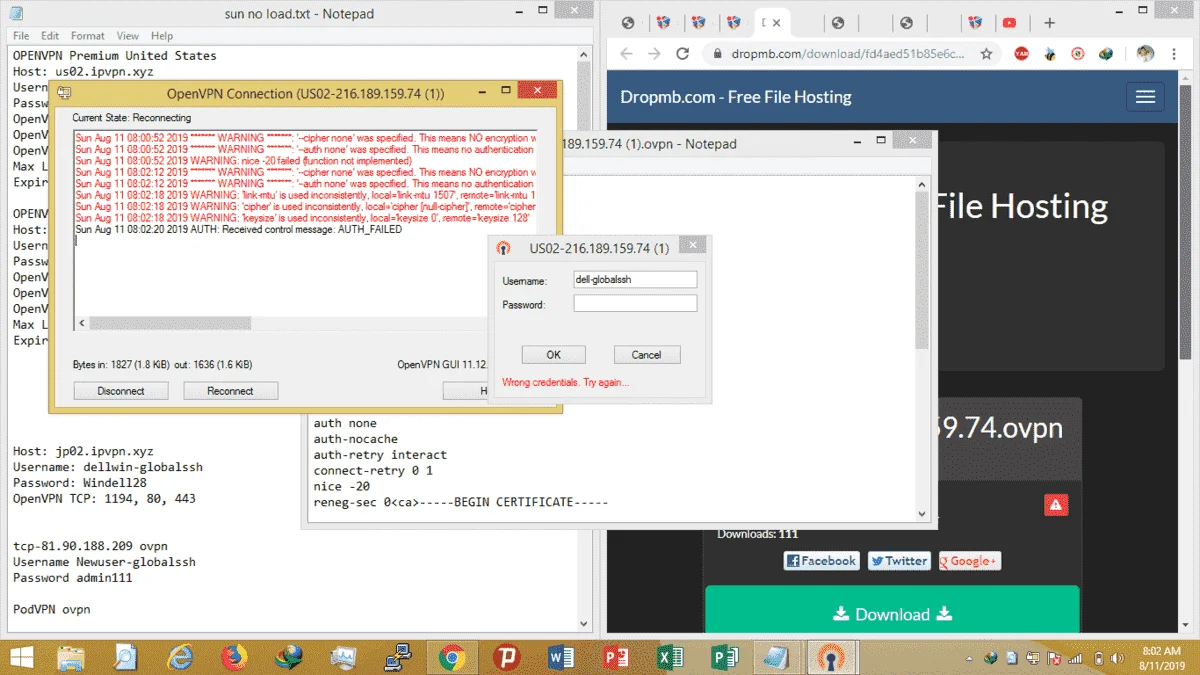
Task: Open Chrome from taskbar
Action: tap(451, 657)
